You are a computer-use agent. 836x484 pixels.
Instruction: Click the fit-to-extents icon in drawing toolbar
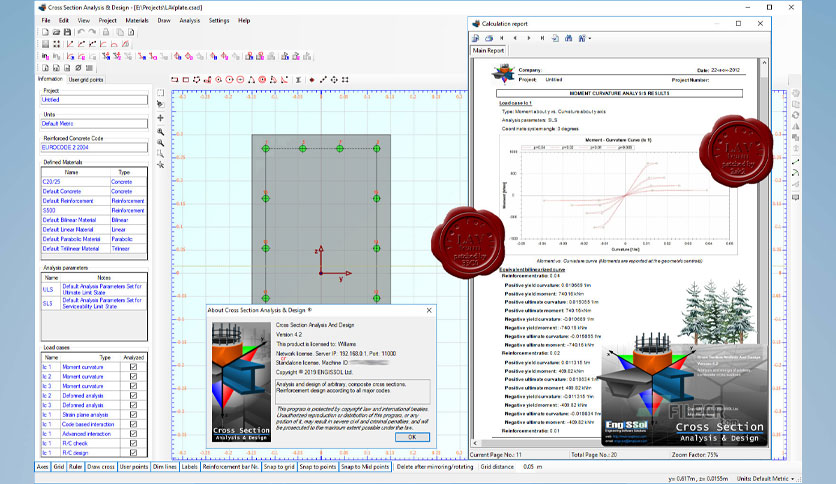[x=345, y=79]
